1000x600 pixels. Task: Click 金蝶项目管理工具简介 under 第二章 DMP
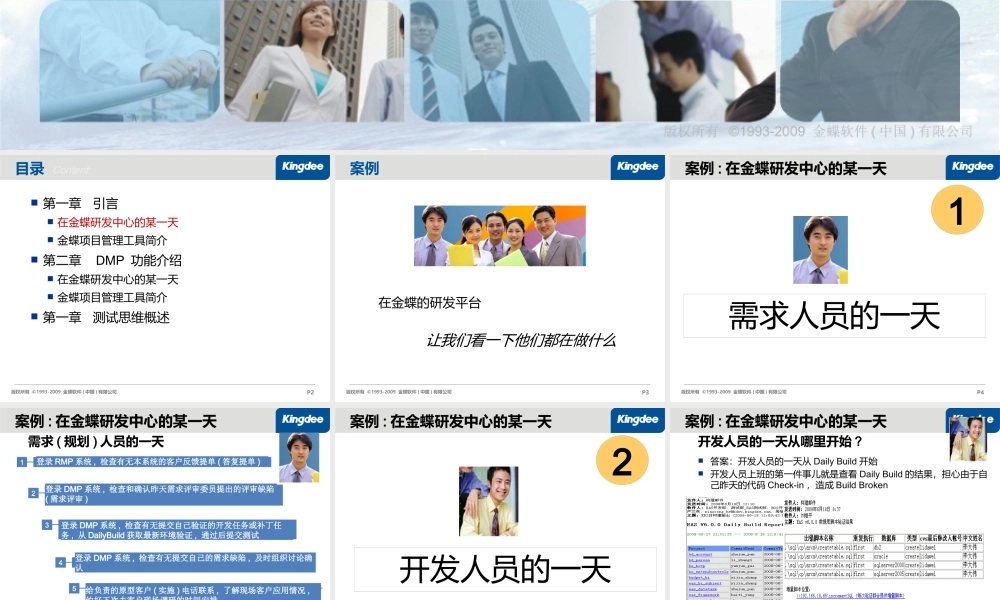click(x=112, y=297)
